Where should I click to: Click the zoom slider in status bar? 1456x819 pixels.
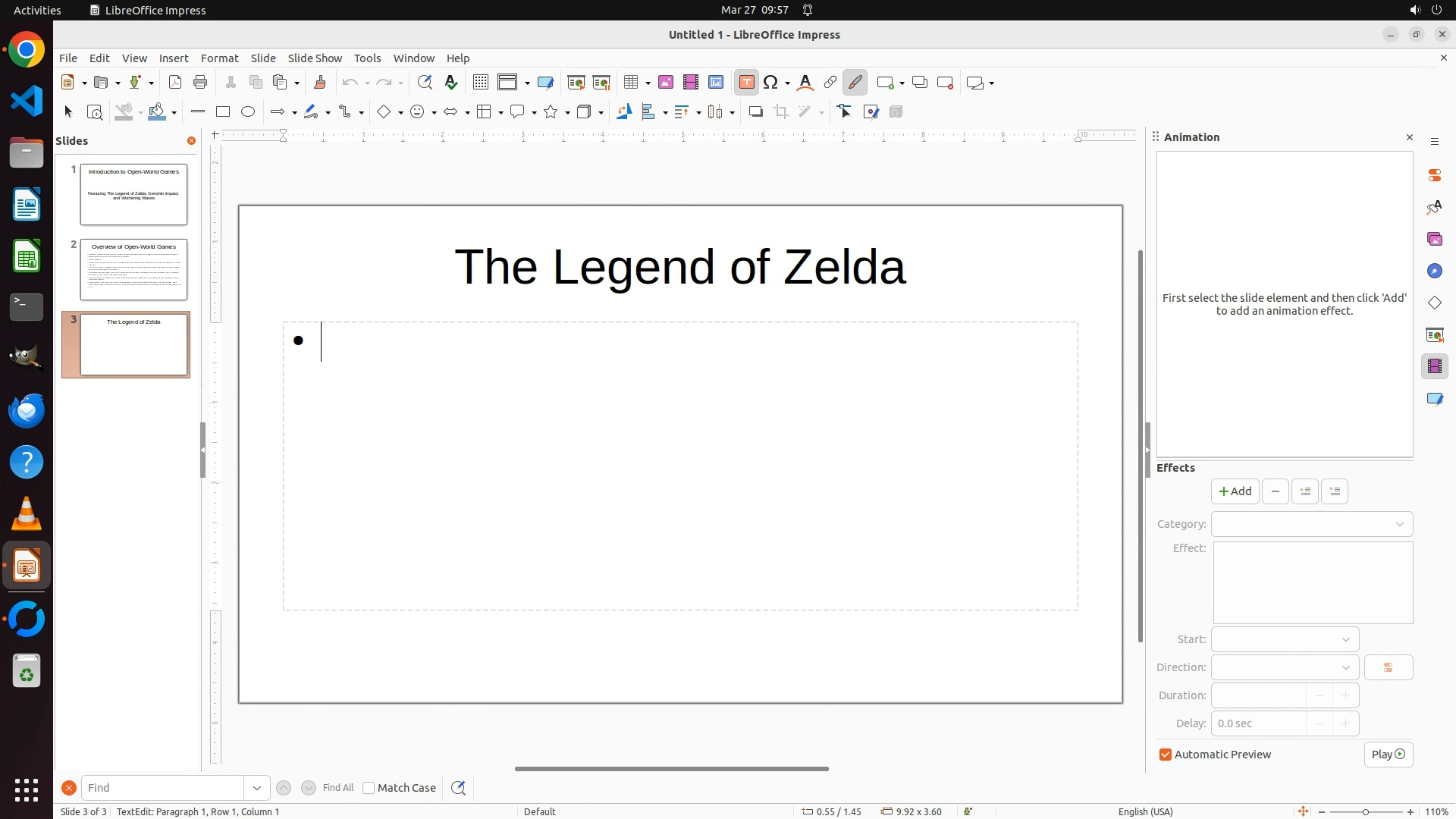[x=1366, y=811]
